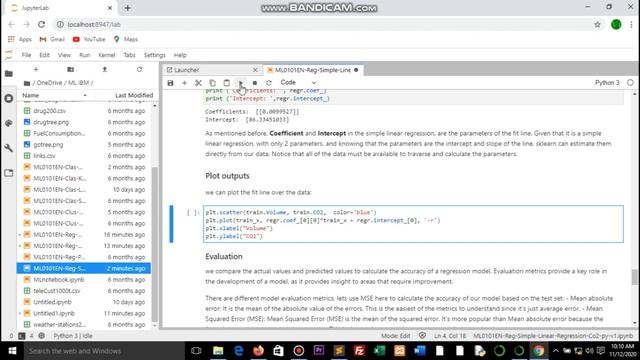Open the cell type Code dropdown

pyautogui.click(x=298, y=82)
